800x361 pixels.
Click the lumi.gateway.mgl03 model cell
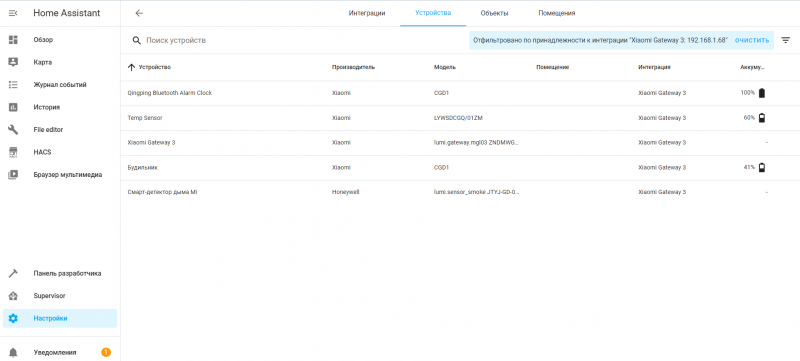pos(476,142)
